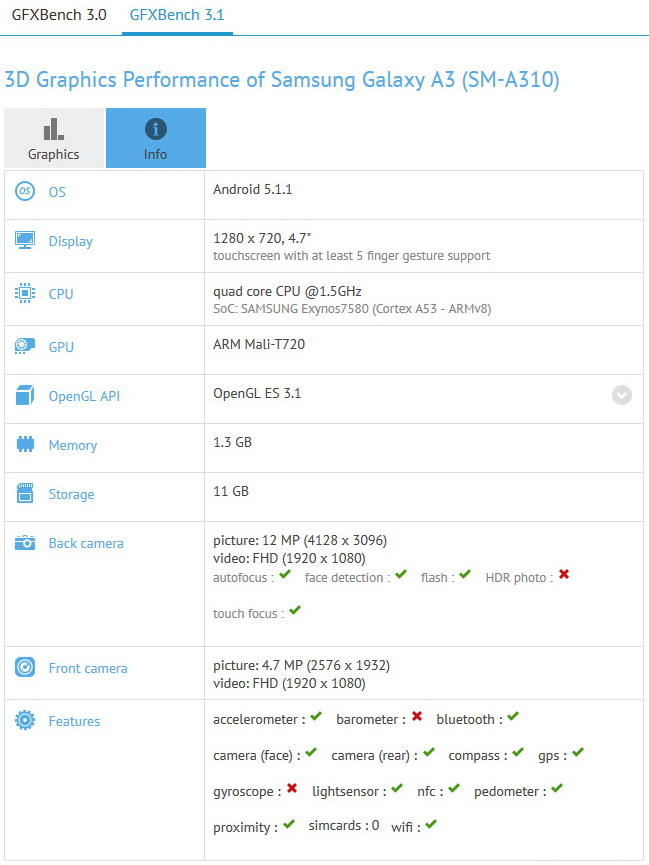This screenshot has width=649, height=865.
Task: Click the CPU label
Action: tap(61, 294)
